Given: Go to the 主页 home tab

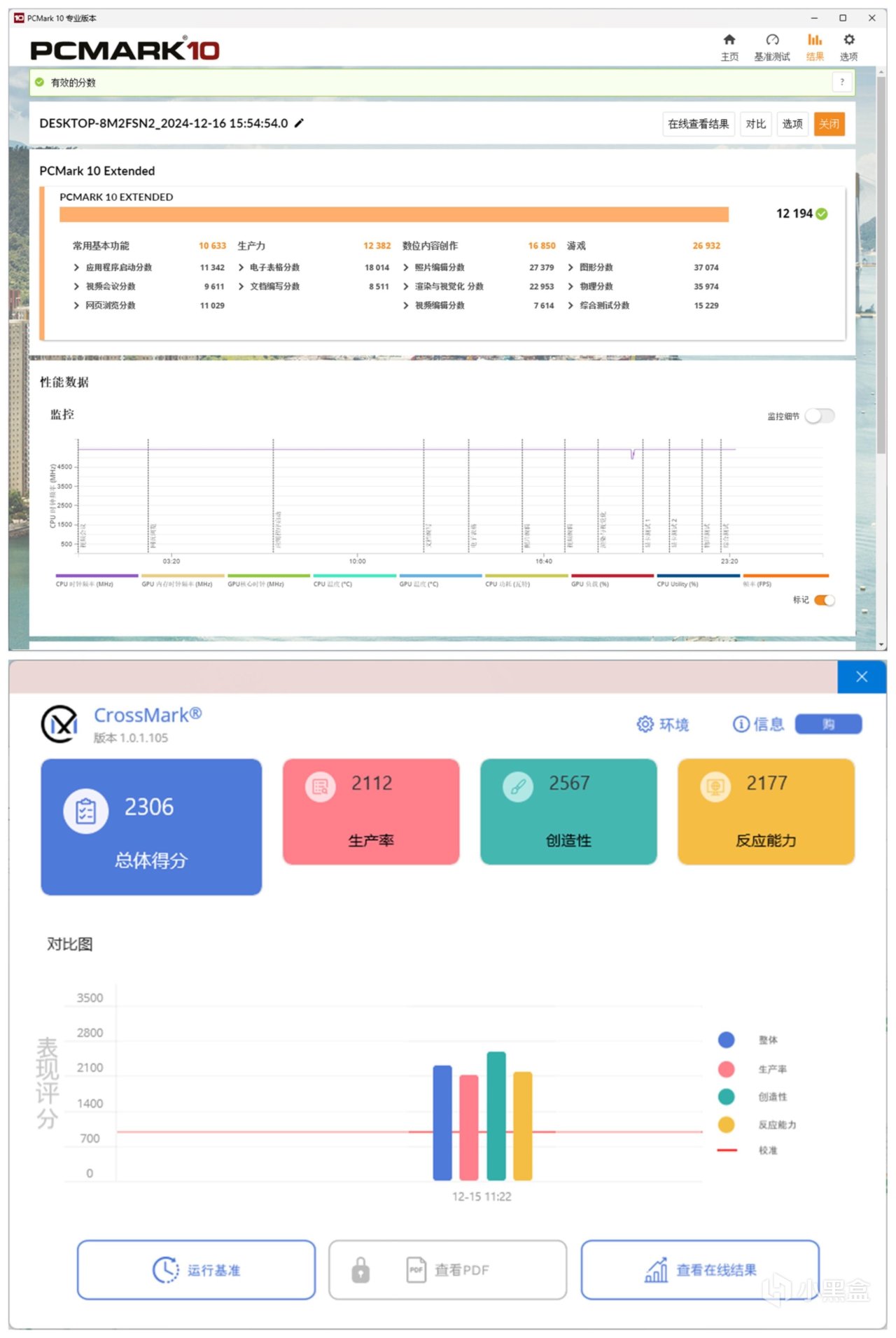Looking at the screenshot, I should click(x=729, y=47).
